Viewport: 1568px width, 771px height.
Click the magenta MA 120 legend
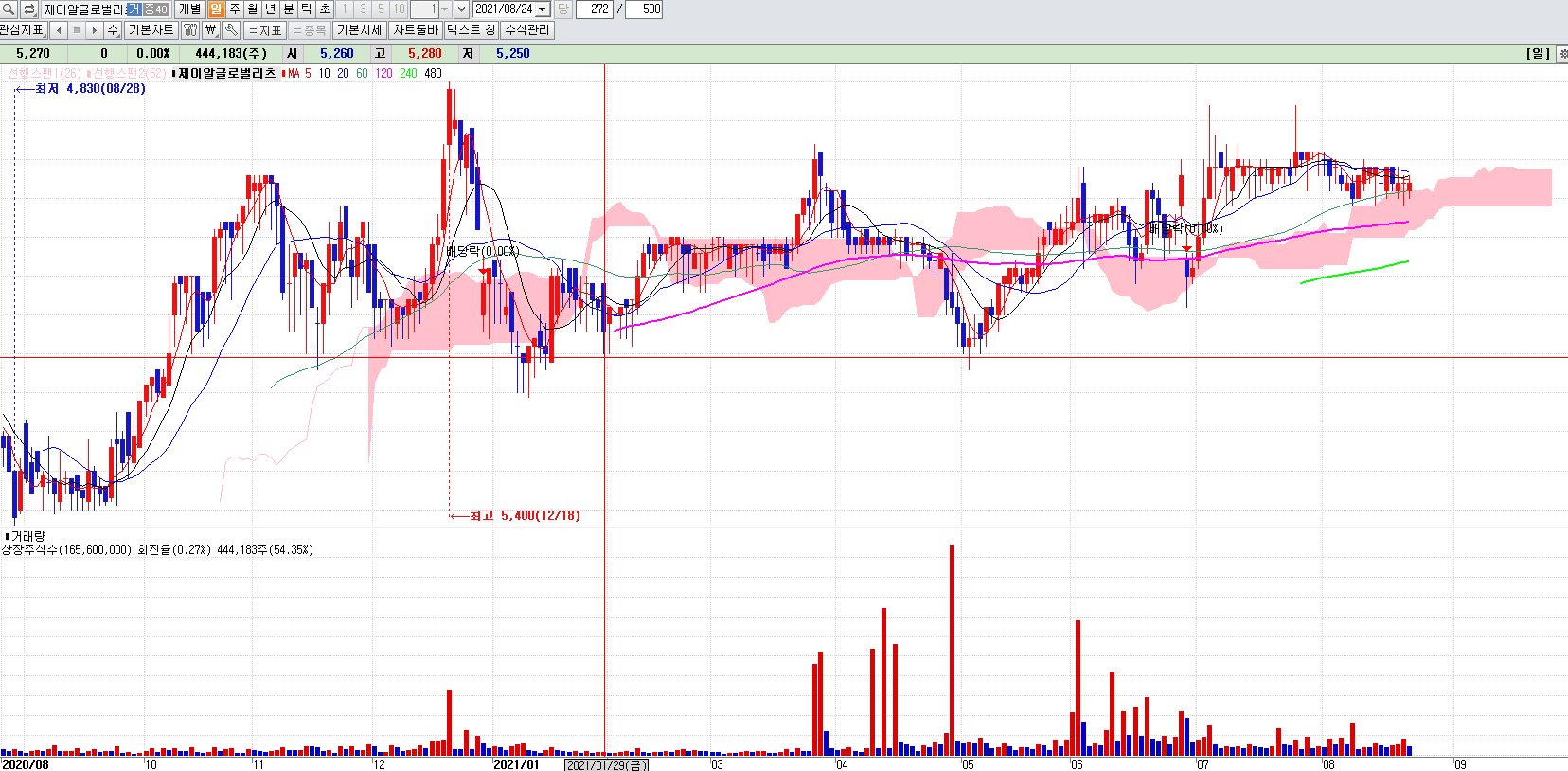point(383,73)
